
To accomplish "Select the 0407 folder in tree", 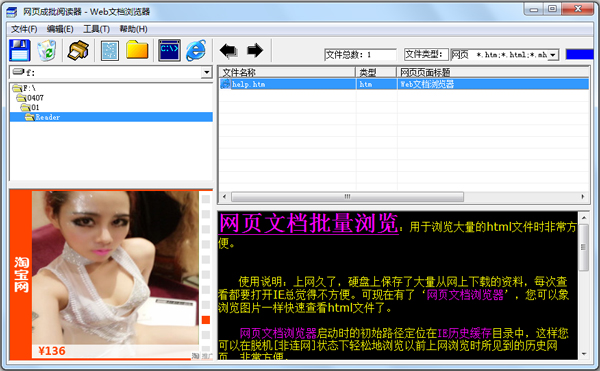I will [x=30, y=98].
